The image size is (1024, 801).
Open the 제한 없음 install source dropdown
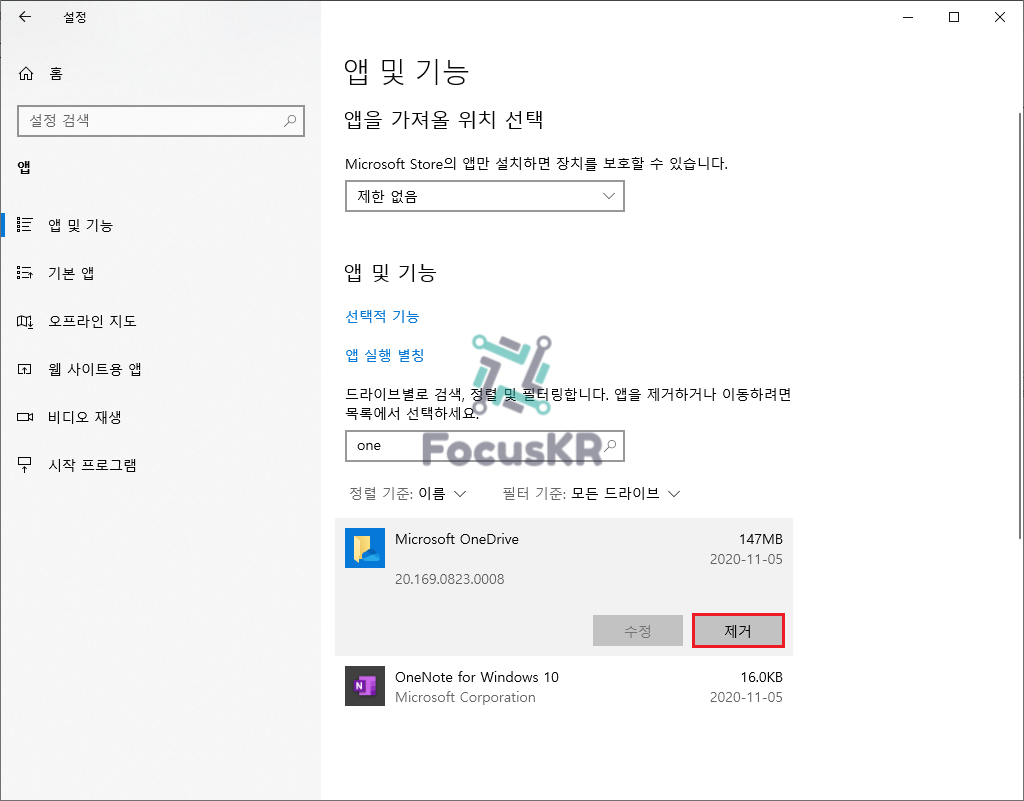485,196
